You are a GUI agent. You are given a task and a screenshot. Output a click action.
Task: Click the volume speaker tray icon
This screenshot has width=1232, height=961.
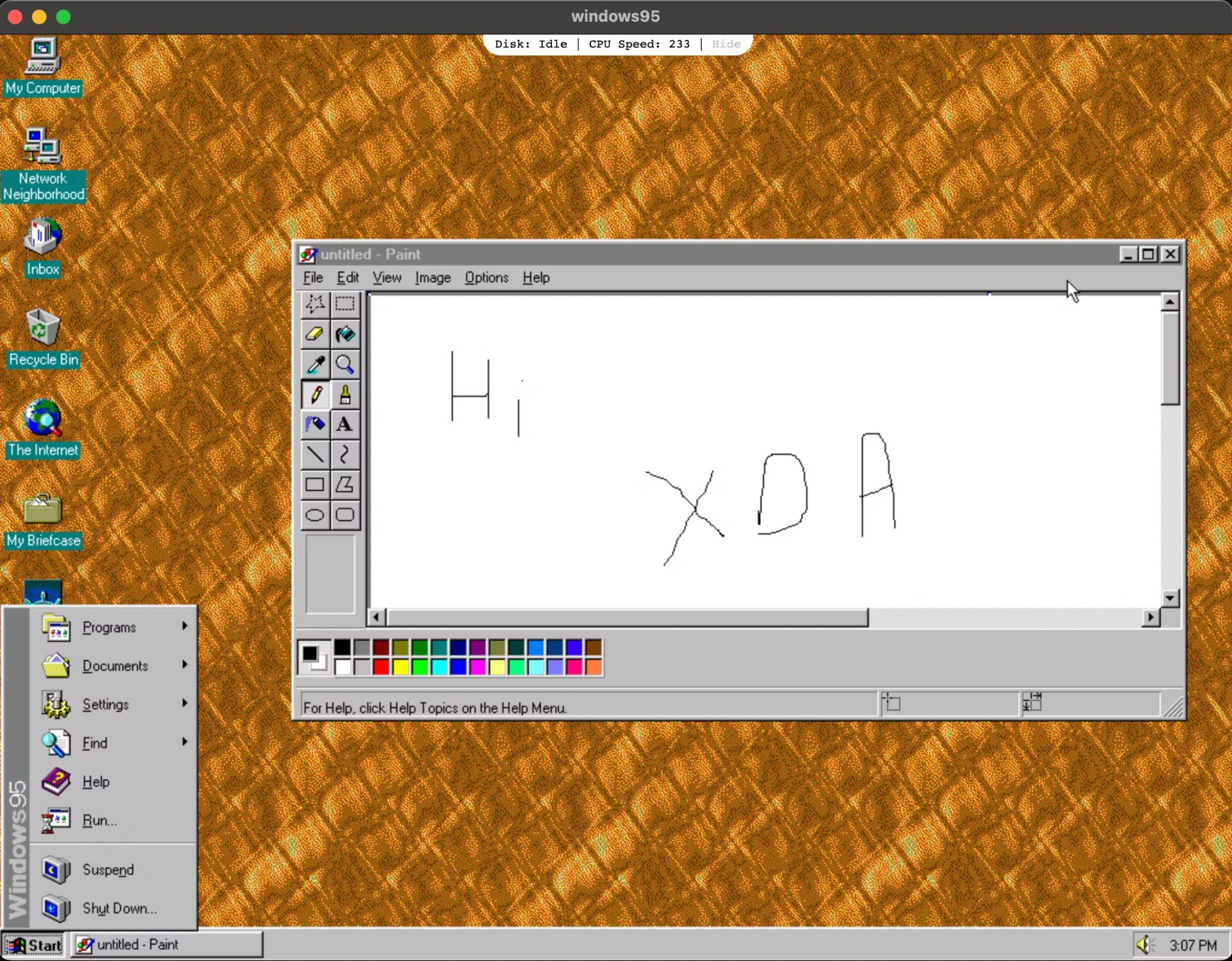coord(1145,944)
